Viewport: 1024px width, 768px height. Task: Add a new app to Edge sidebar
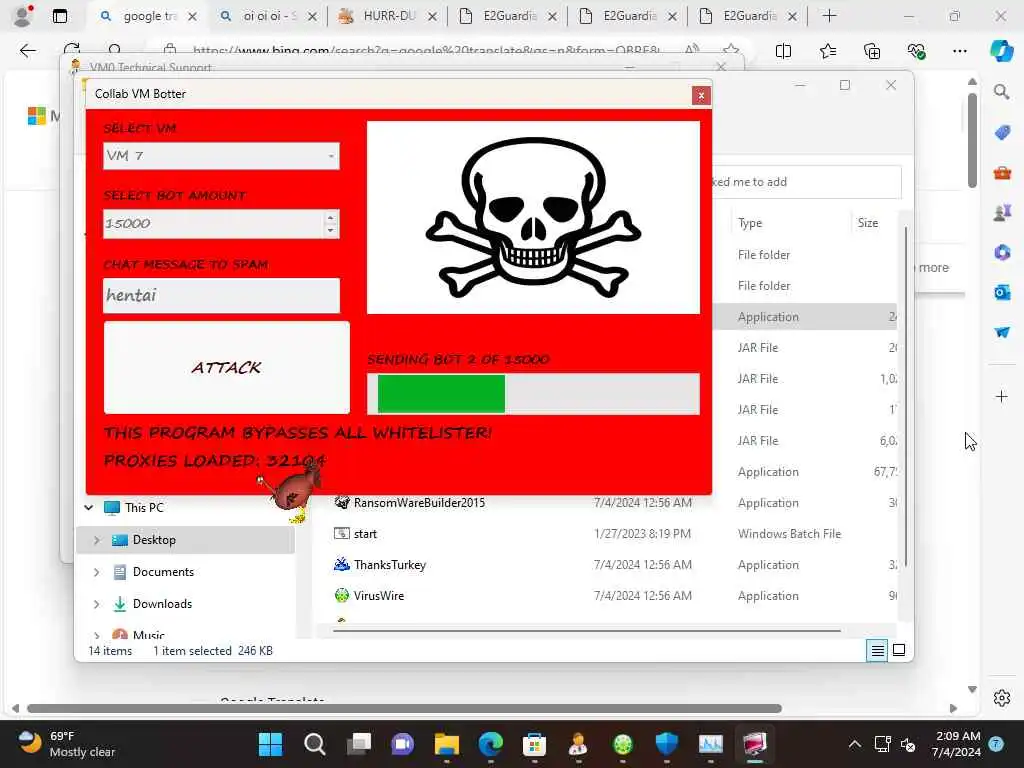[x=1002, y=396]
